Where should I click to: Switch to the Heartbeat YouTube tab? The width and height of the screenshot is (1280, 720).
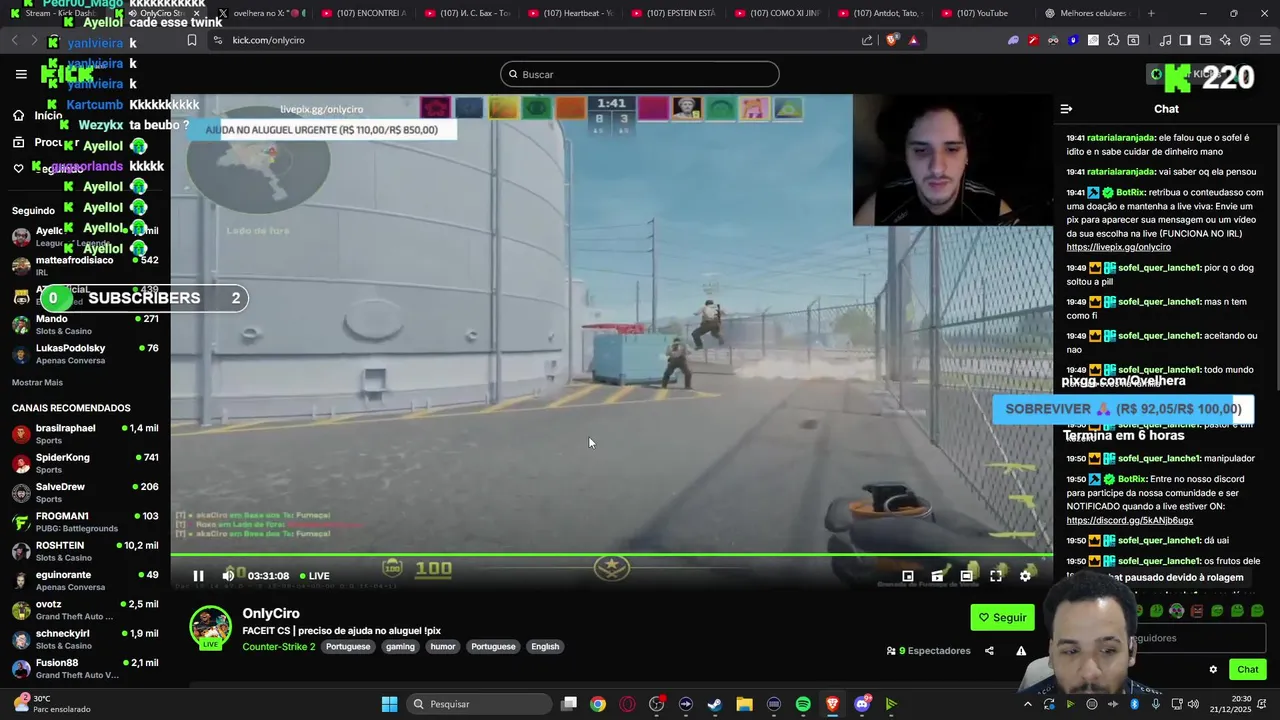569,13
